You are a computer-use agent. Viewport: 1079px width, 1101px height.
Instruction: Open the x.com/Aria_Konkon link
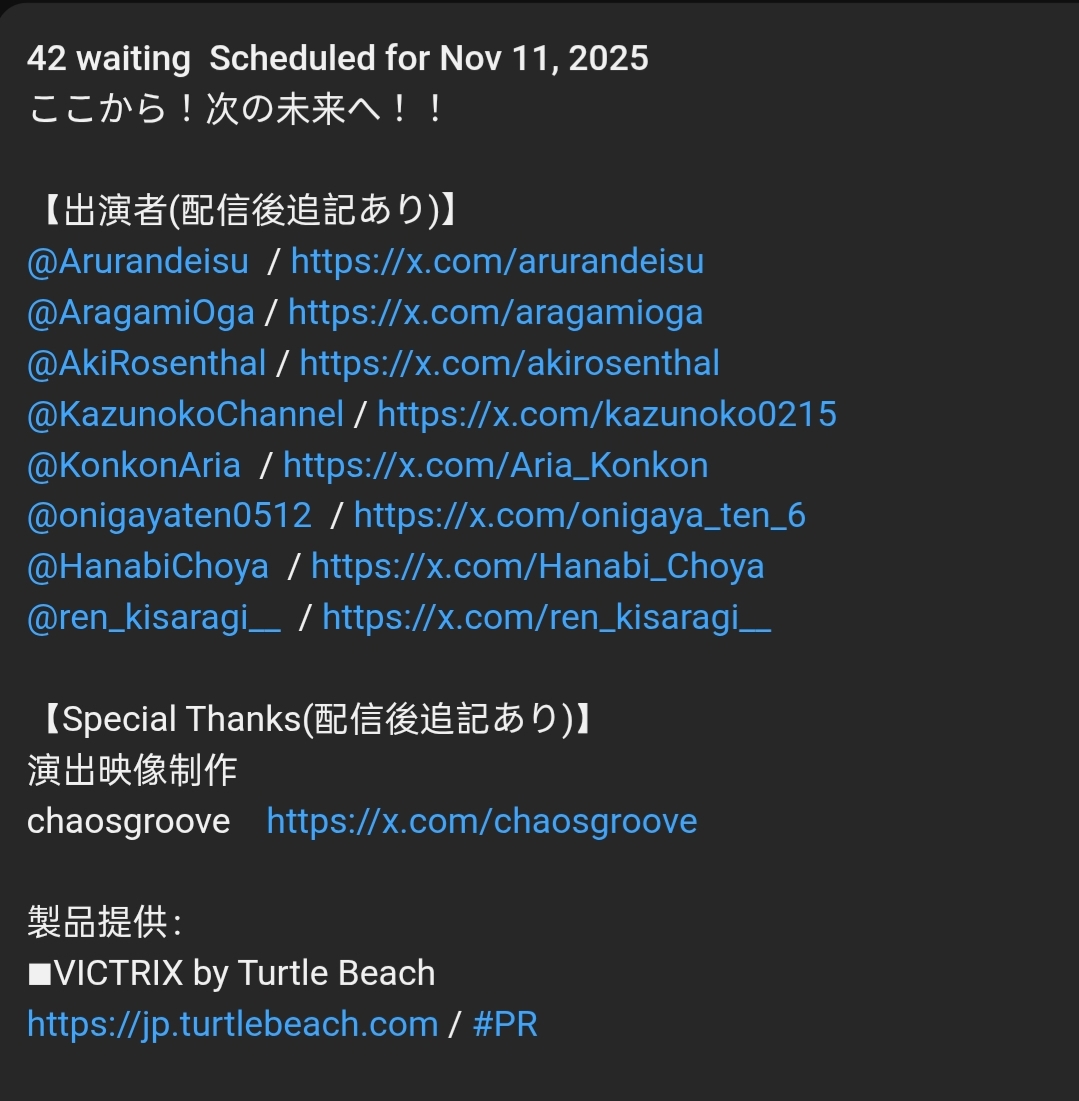tap(495, 465)
